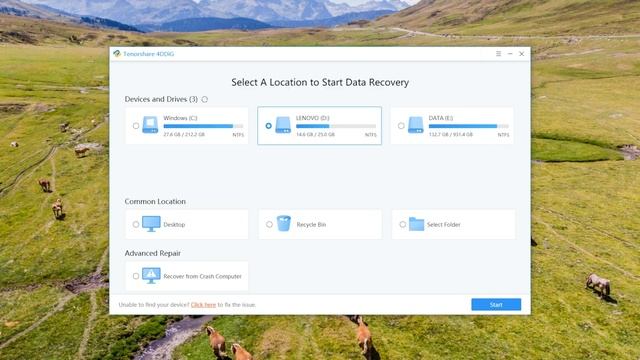The width and height of the screenshot is (640, 360).
Task: Click the LENOVO (D:) usage bar
Action: tap(336, 126)
